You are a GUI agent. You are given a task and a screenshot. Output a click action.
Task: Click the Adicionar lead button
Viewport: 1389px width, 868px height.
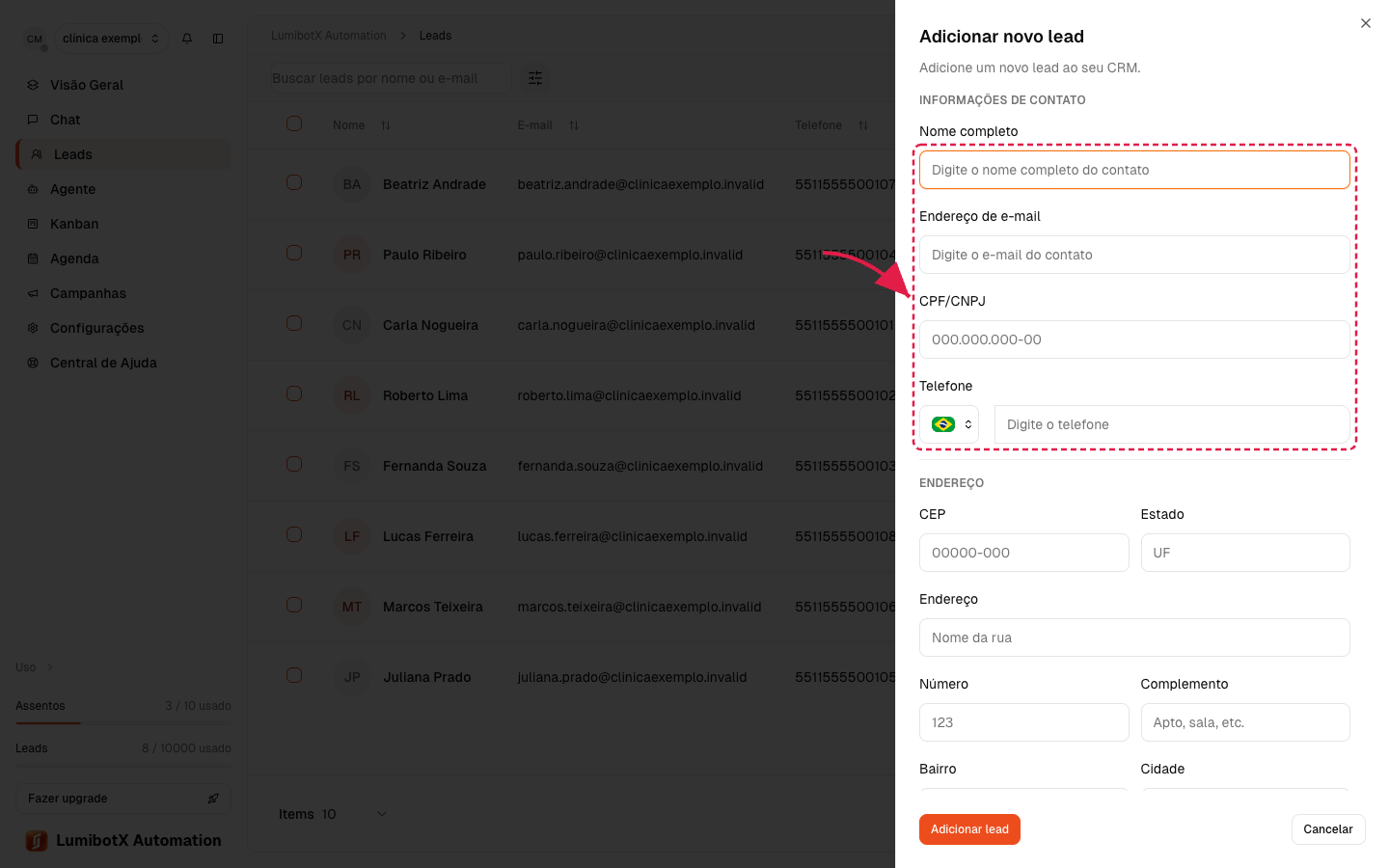pyautogui.click(x=969, y=829)
